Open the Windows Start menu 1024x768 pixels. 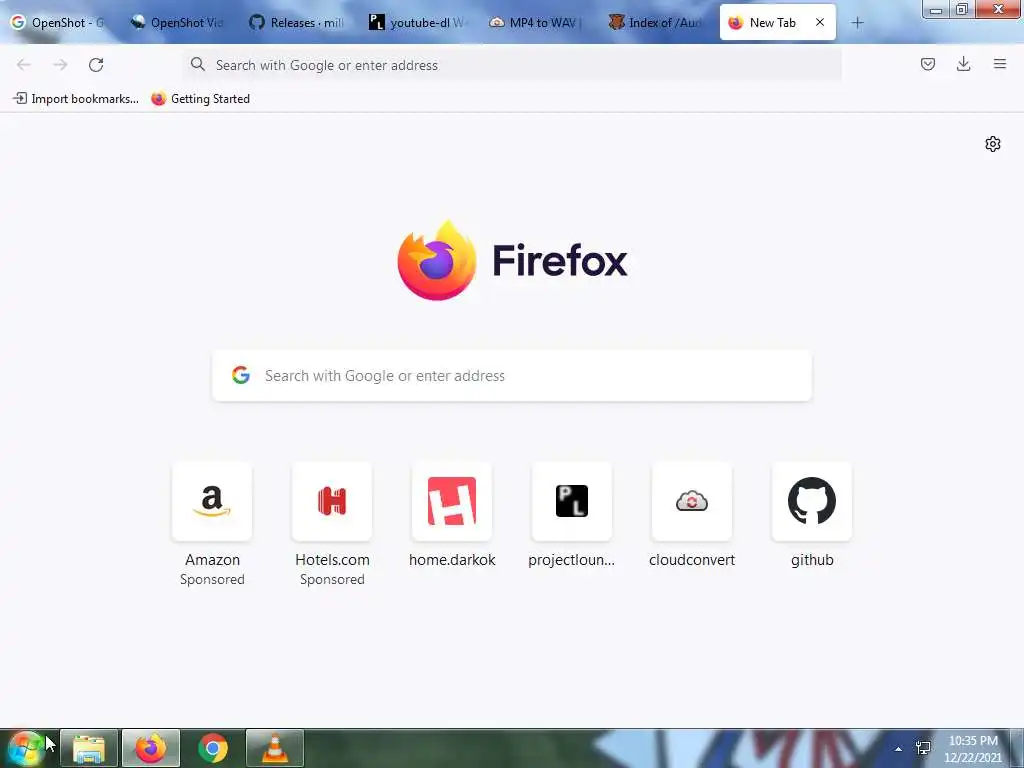click(x=25, y=748)
